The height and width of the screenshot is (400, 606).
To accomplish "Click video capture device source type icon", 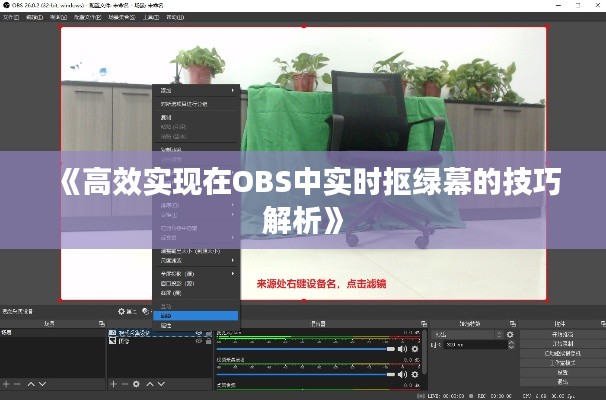I will [112, 333].
